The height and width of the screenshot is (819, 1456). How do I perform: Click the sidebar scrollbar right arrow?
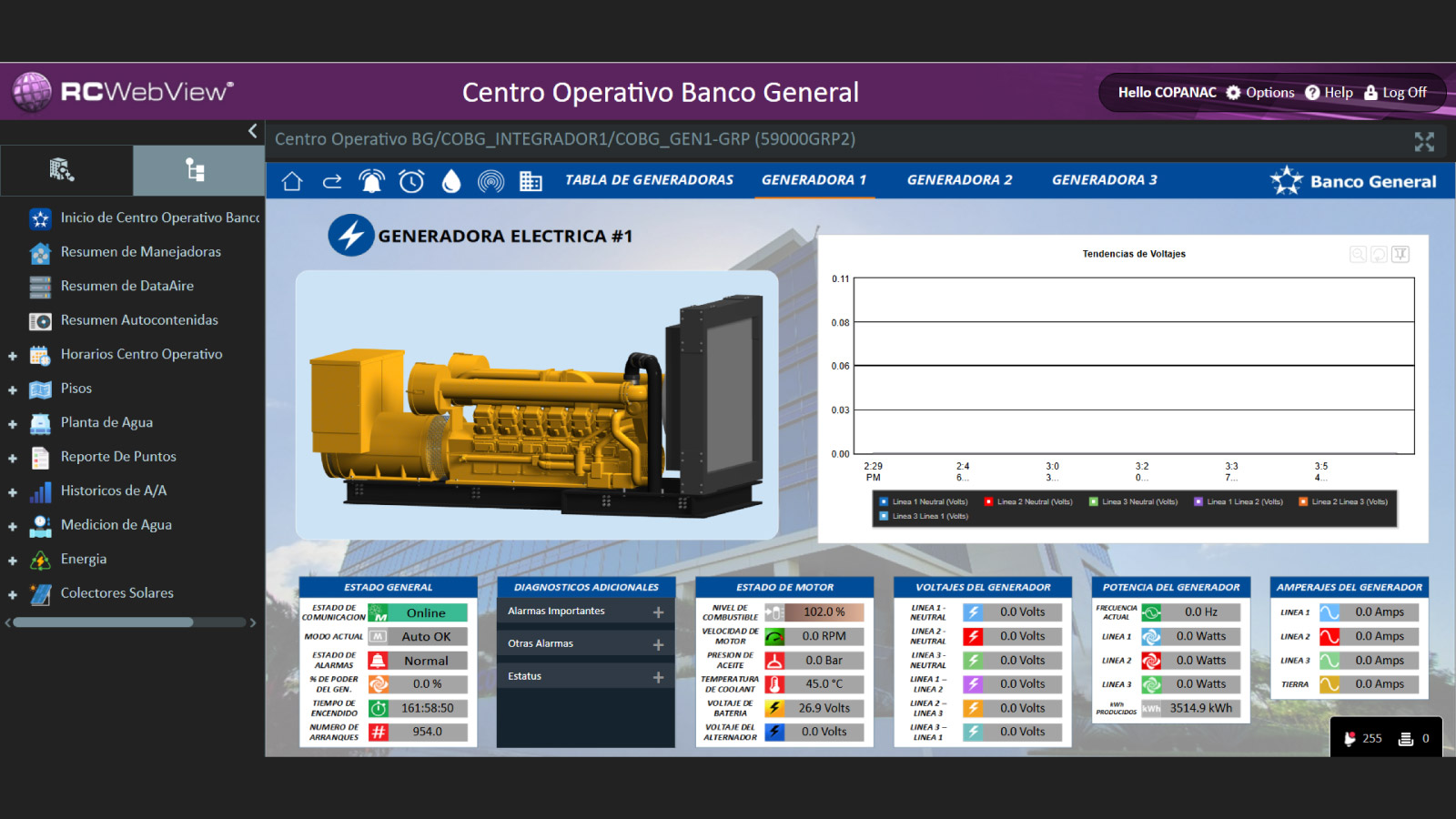(253, 622)
